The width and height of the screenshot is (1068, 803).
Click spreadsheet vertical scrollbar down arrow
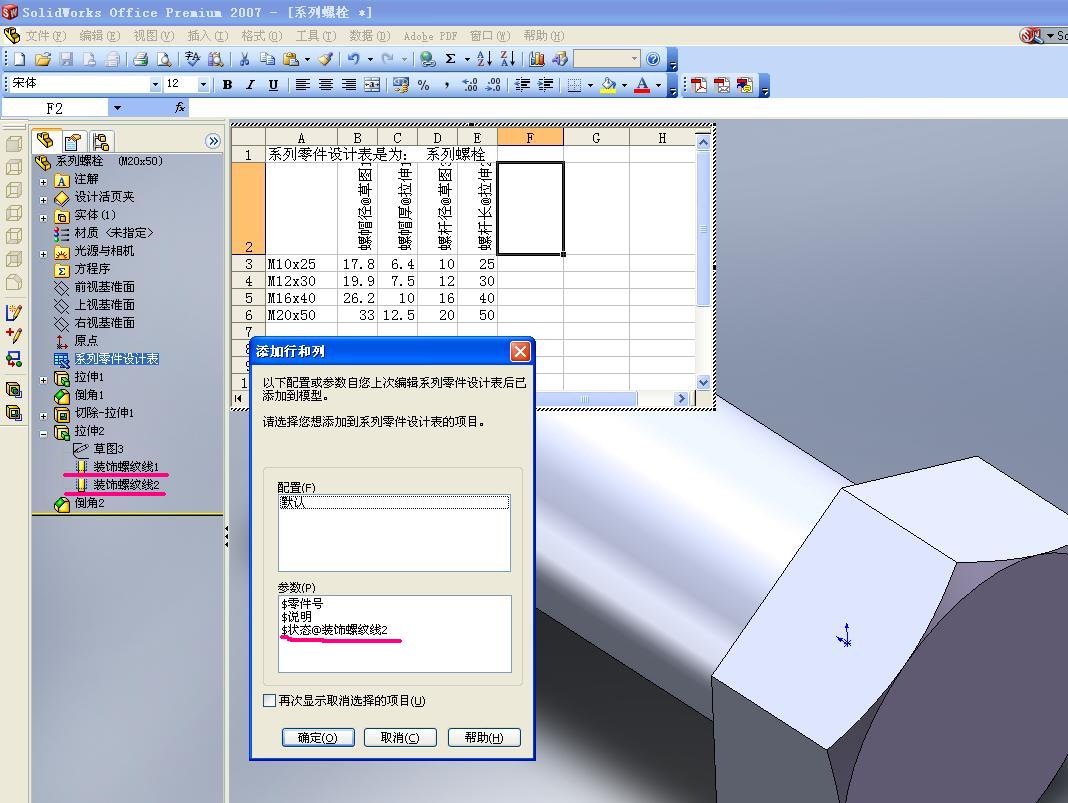703,383
